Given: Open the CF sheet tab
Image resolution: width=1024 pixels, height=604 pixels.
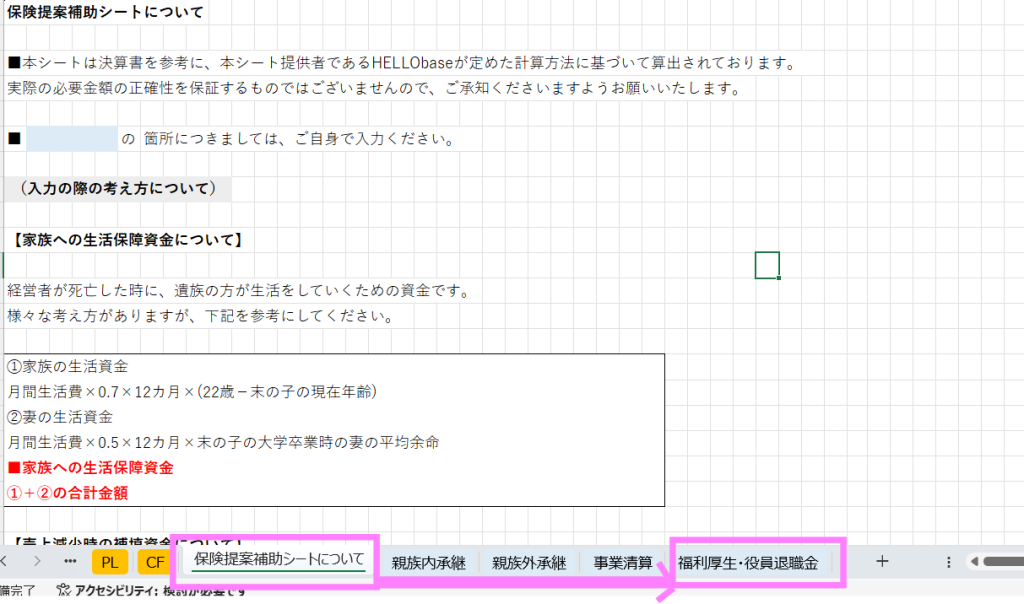Looking at the screenshot, I should coord(155,562).
